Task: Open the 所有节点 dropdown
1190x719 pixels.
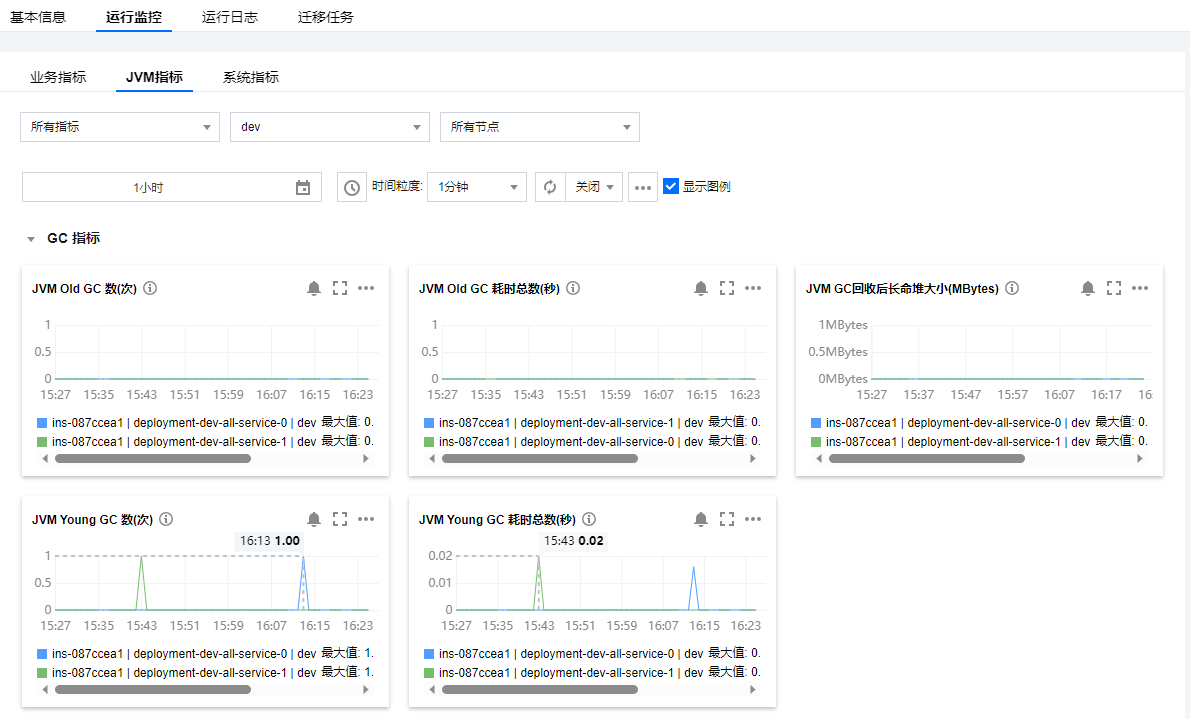Action: click(540, 127)
